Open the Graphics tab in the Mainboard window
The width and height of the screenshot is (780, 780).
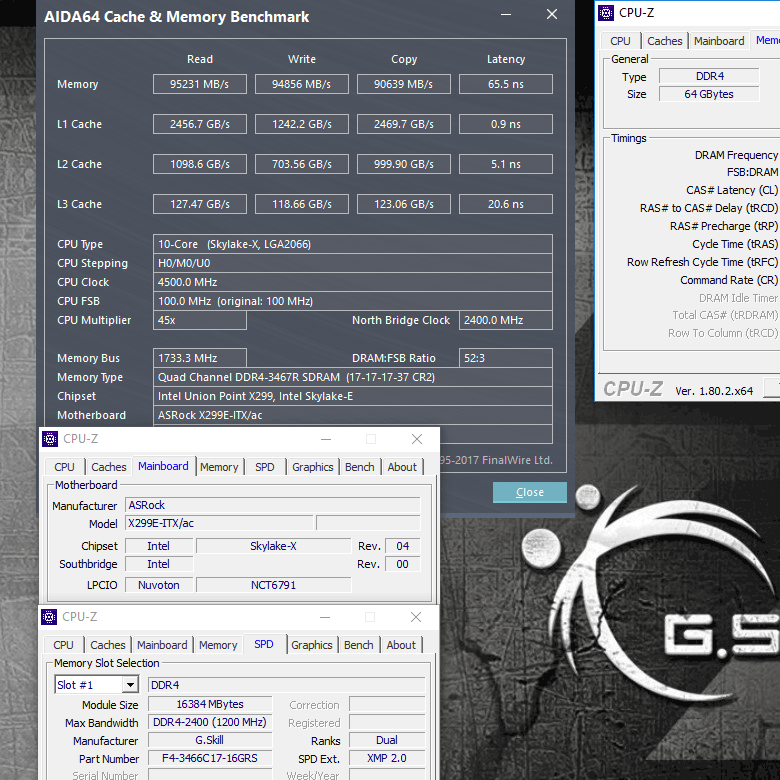pyautogui.click(x=312, y=467)
